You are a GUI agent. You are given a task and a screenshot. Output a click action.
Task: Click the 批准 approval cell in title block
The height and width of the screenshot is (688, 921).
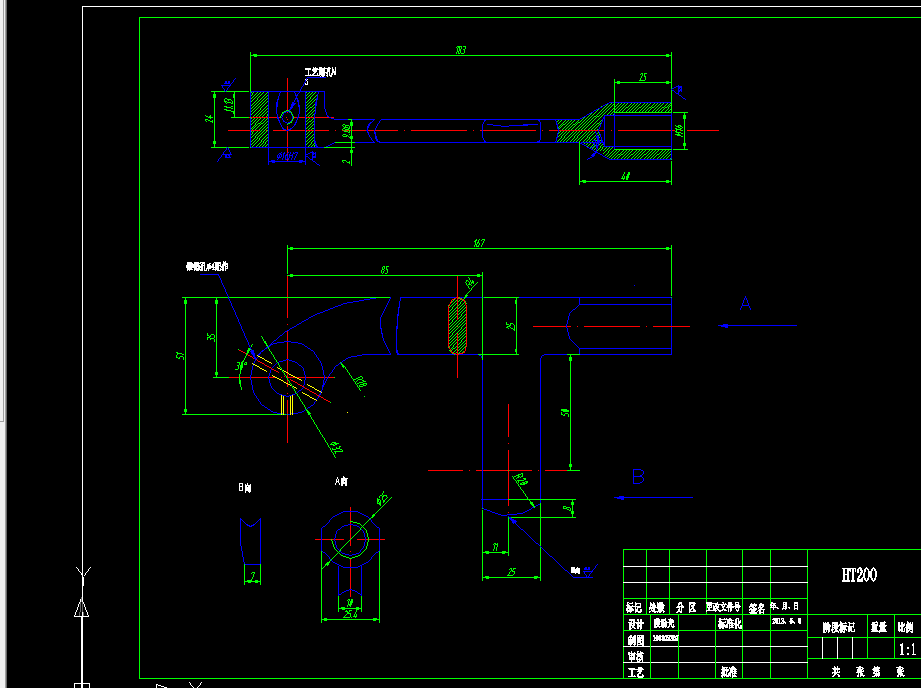point(729,672)
